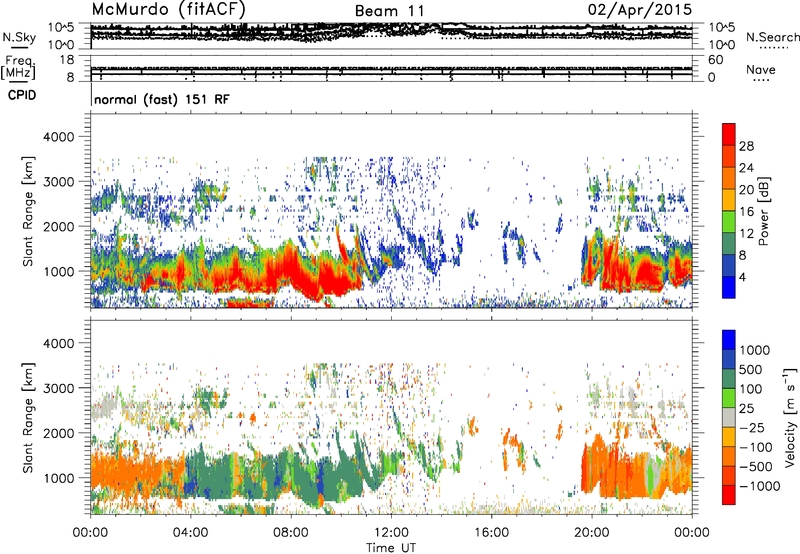Click the velocity colorbar unit label
The height and width of the screenshot is (554, 800).
pyautogui.click(x=790, y=417)
